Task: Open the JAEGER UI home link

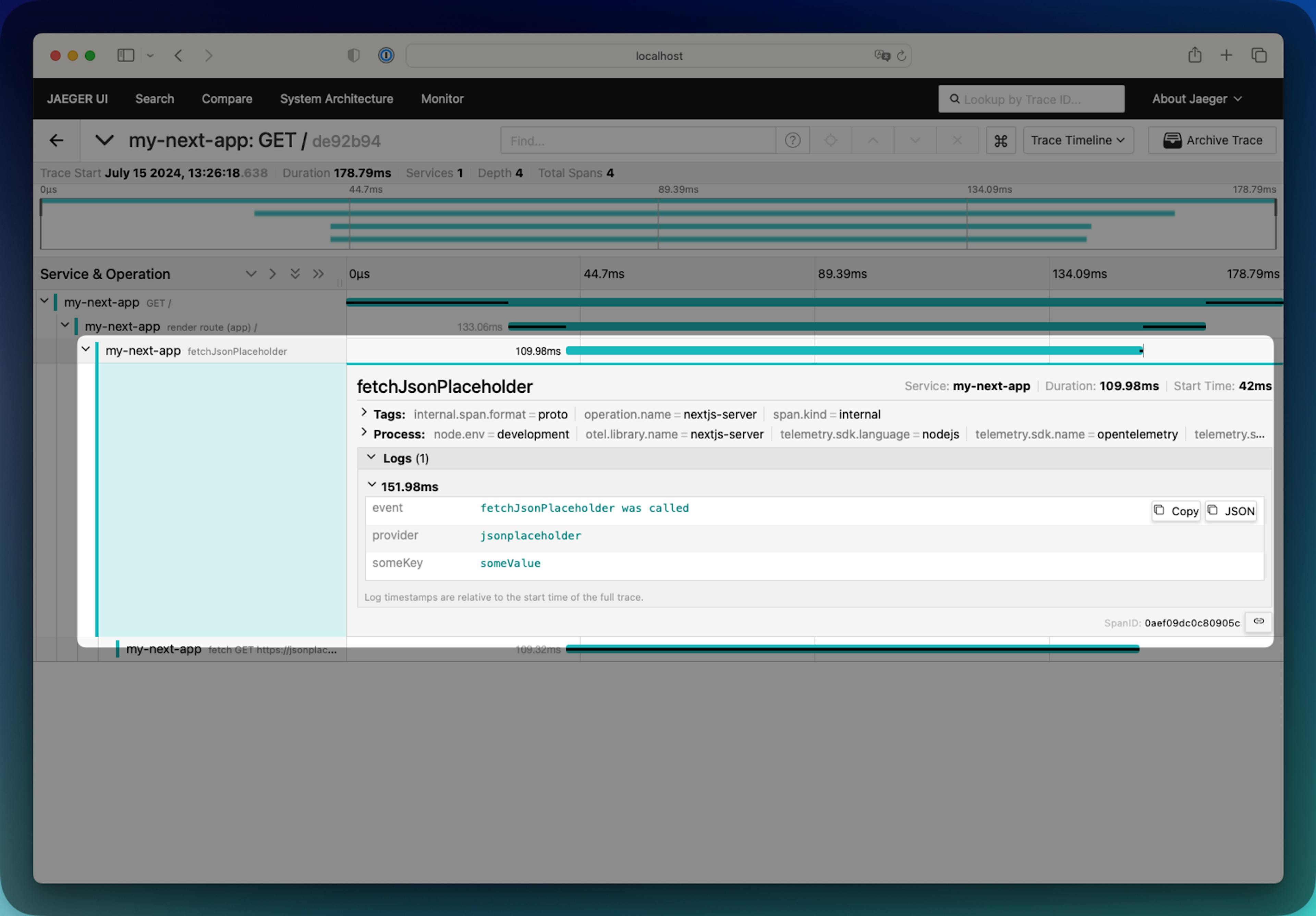Action: pos(77,99)
